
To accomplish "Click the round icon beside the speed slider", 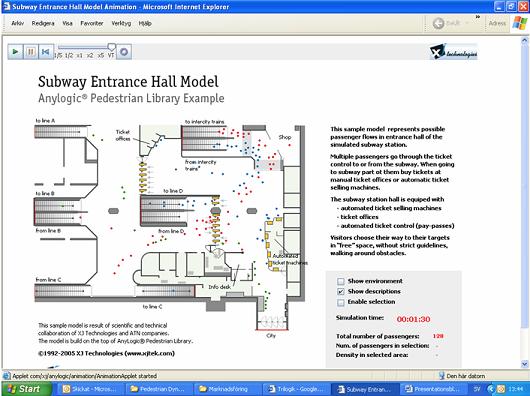I will [x=124, y=52].
